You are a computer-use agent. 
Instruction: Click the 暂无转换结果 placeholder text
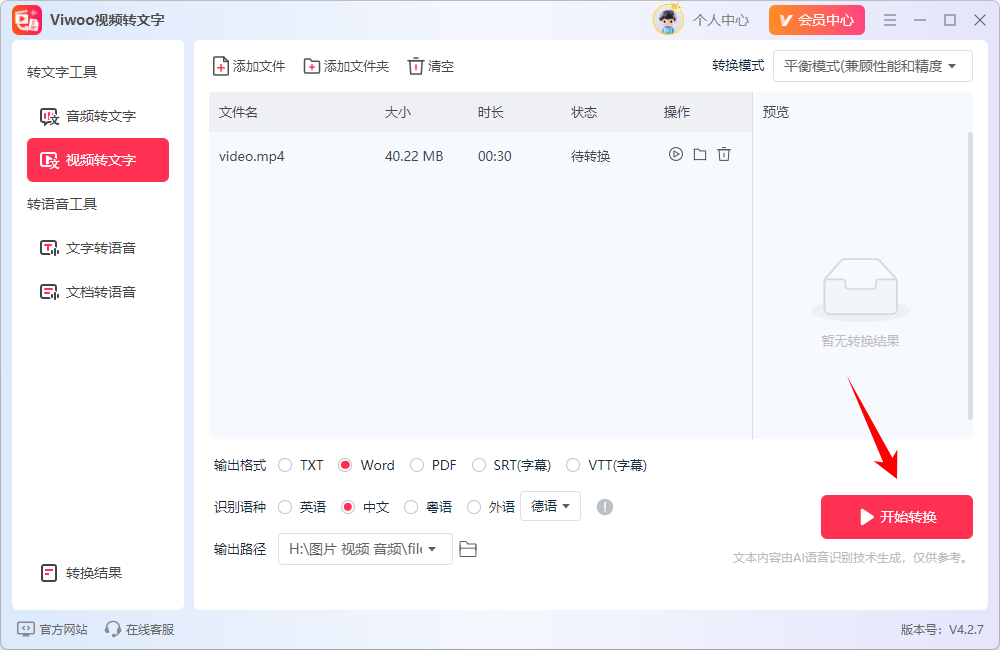pos(860,341)
